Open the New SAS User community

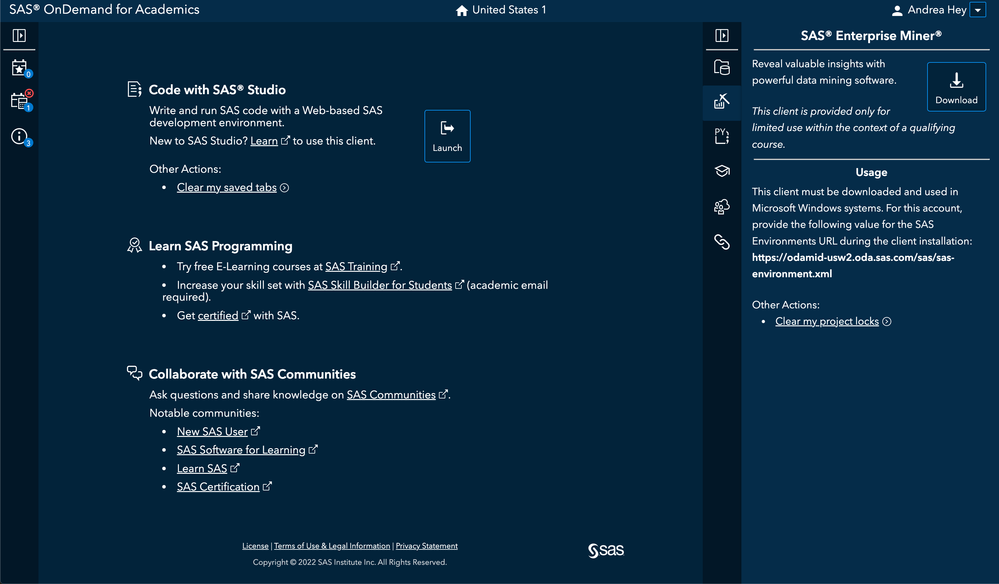(x=212, y=431)
